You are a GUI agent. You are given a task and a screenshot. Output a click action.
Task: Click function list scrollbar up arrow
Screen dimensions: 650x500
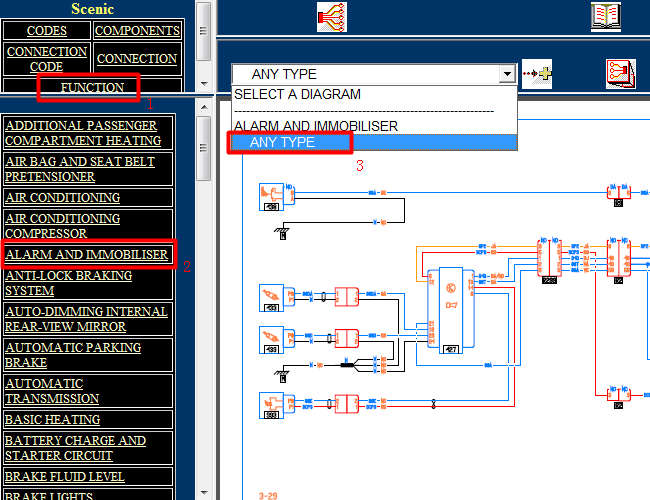pyautogui.click(x=204, y=107)
